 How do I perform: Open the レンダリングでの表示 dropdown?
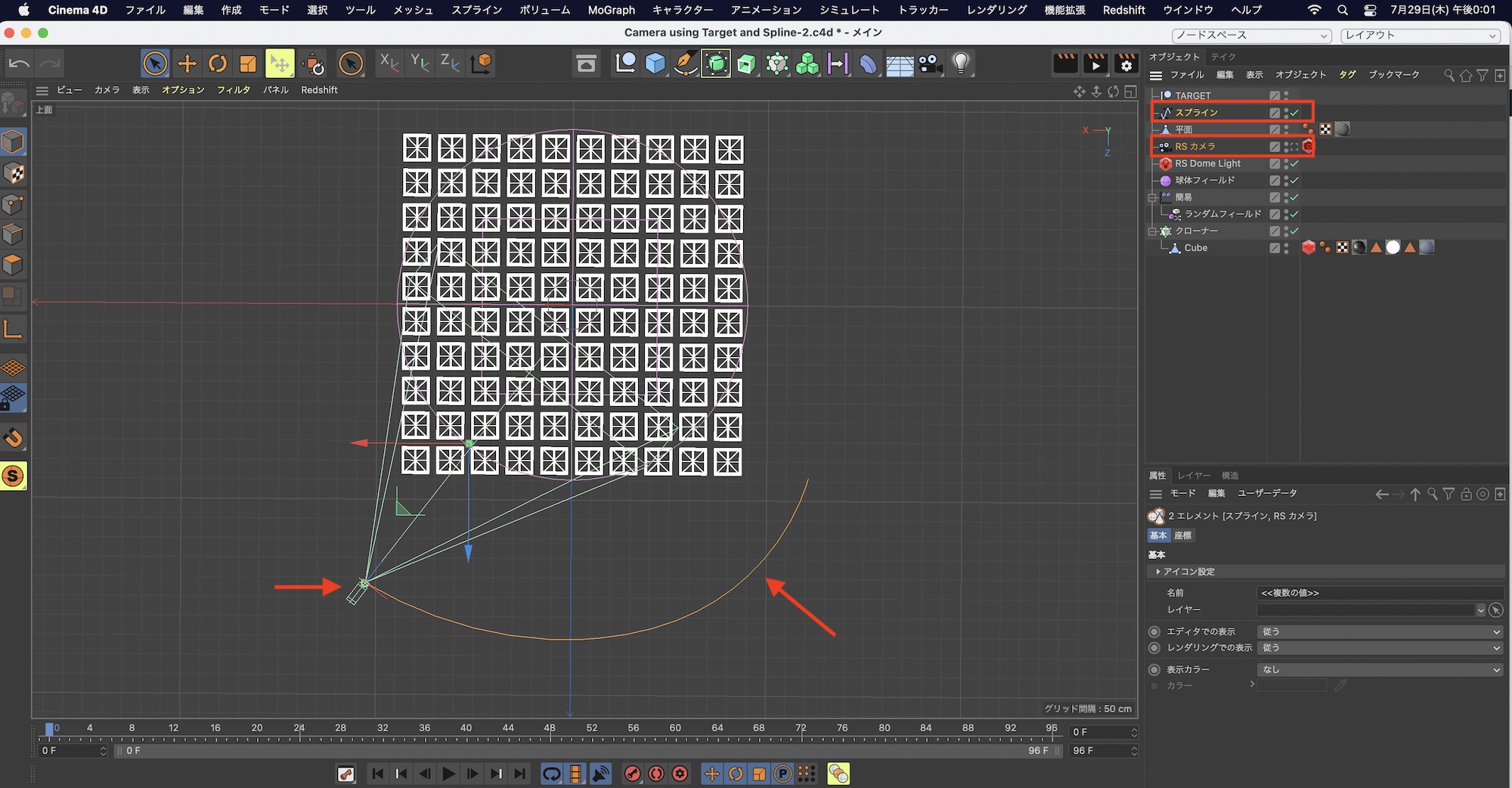pos(1379,648)
